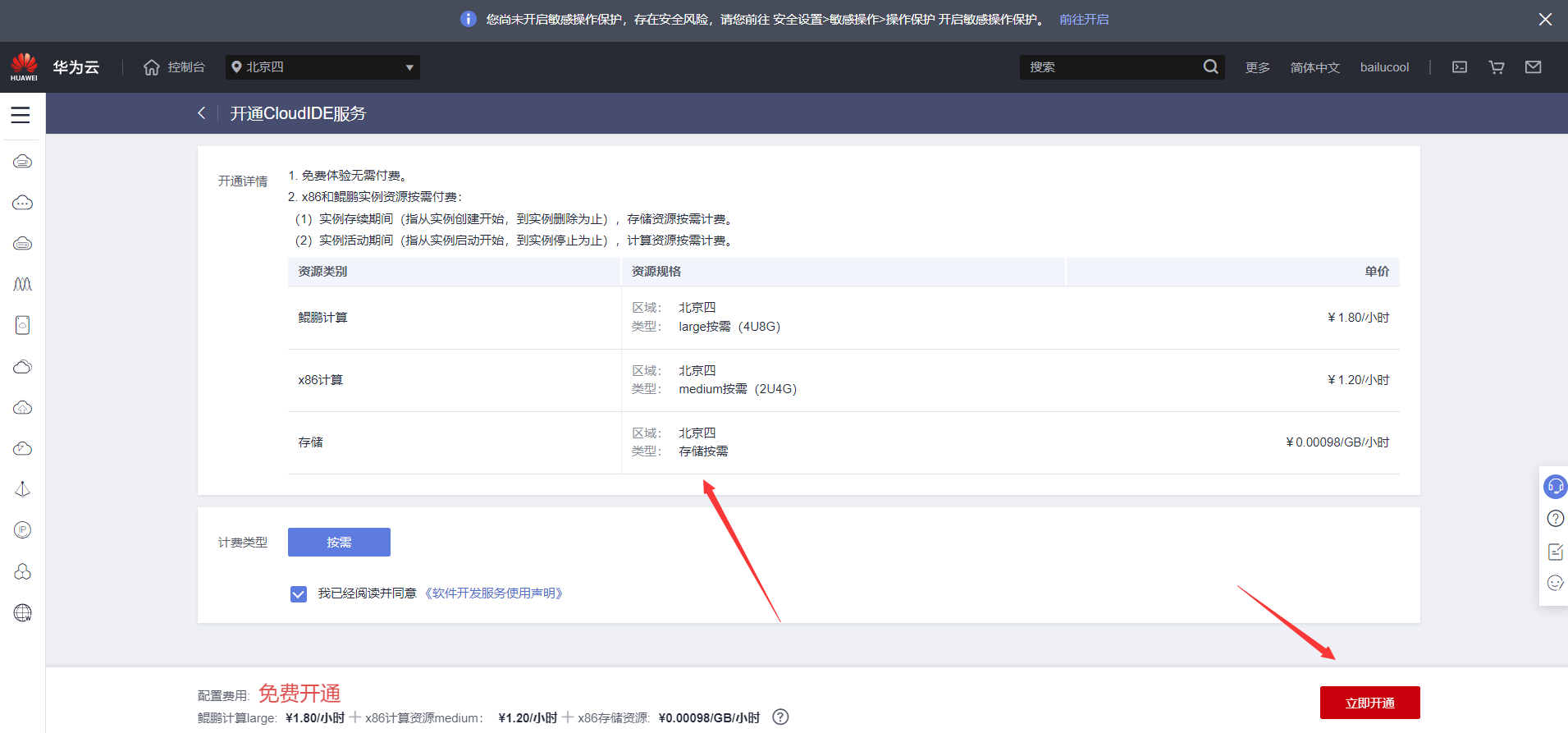The image size is (1568, 733).
Task: Open the customer service headset icon
Action: tap(1555, 487)
